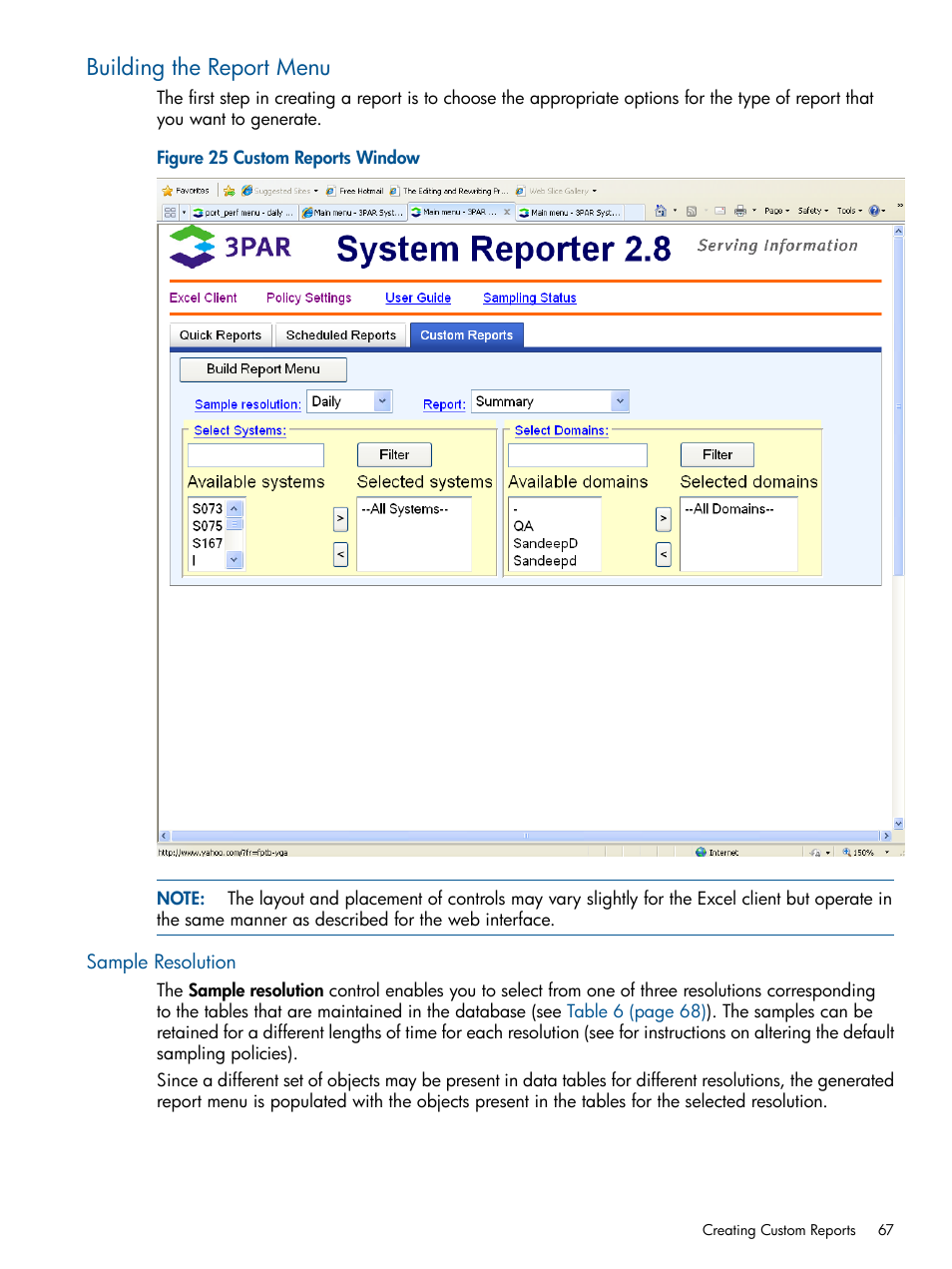Click the browser Help question mark icon
The height and width of the screenshot is (1269, 952).
click(874, 211)
